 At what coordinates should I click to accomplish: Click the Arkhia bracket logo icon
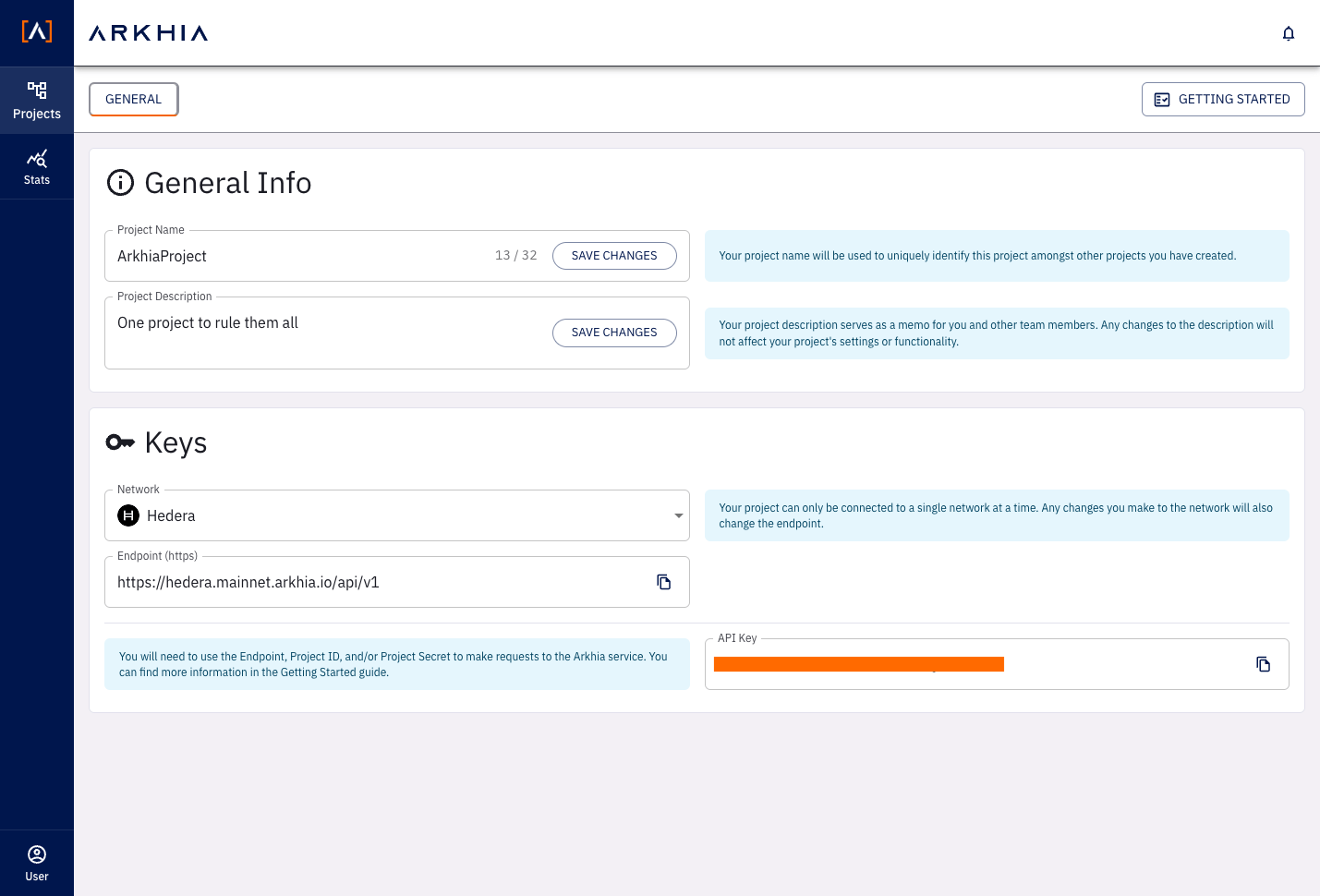coord(37,31)
